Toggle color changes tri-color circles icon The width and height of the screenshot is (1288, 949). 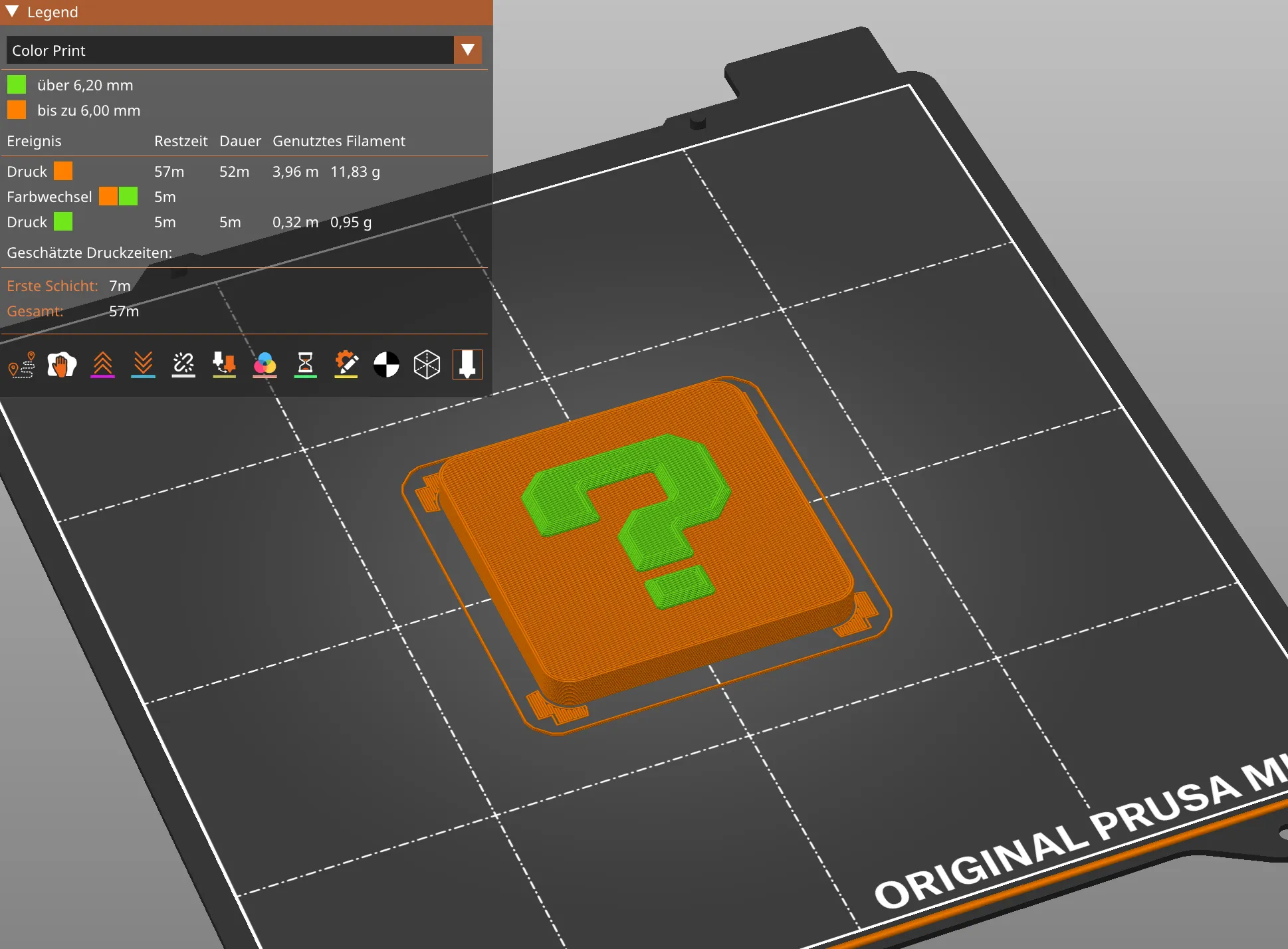pyautogui.click(x=265, y=365)
